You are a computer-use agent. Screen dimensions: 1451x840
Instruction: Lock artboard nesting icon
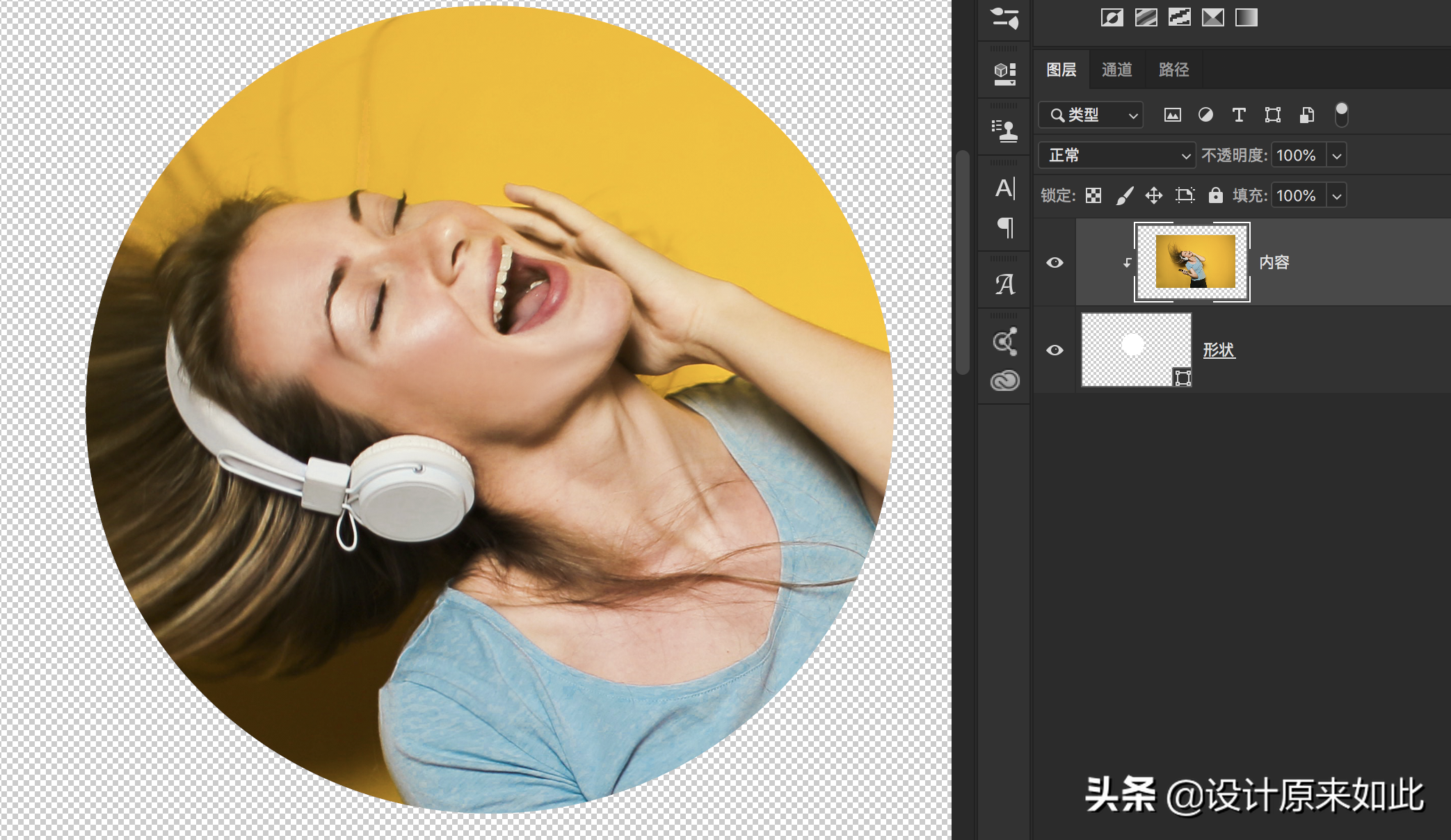point(1185,196)
